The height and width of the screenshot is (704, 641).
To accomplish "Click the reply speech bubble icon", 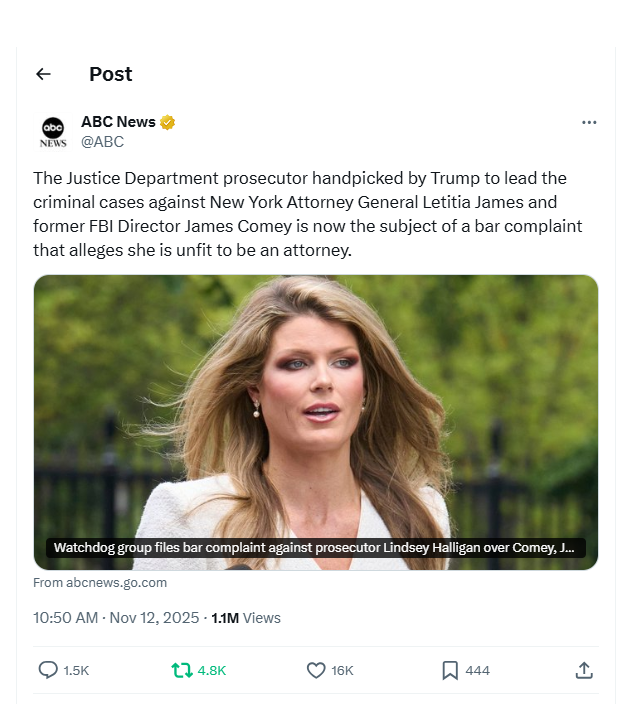I will coord(47,670).
